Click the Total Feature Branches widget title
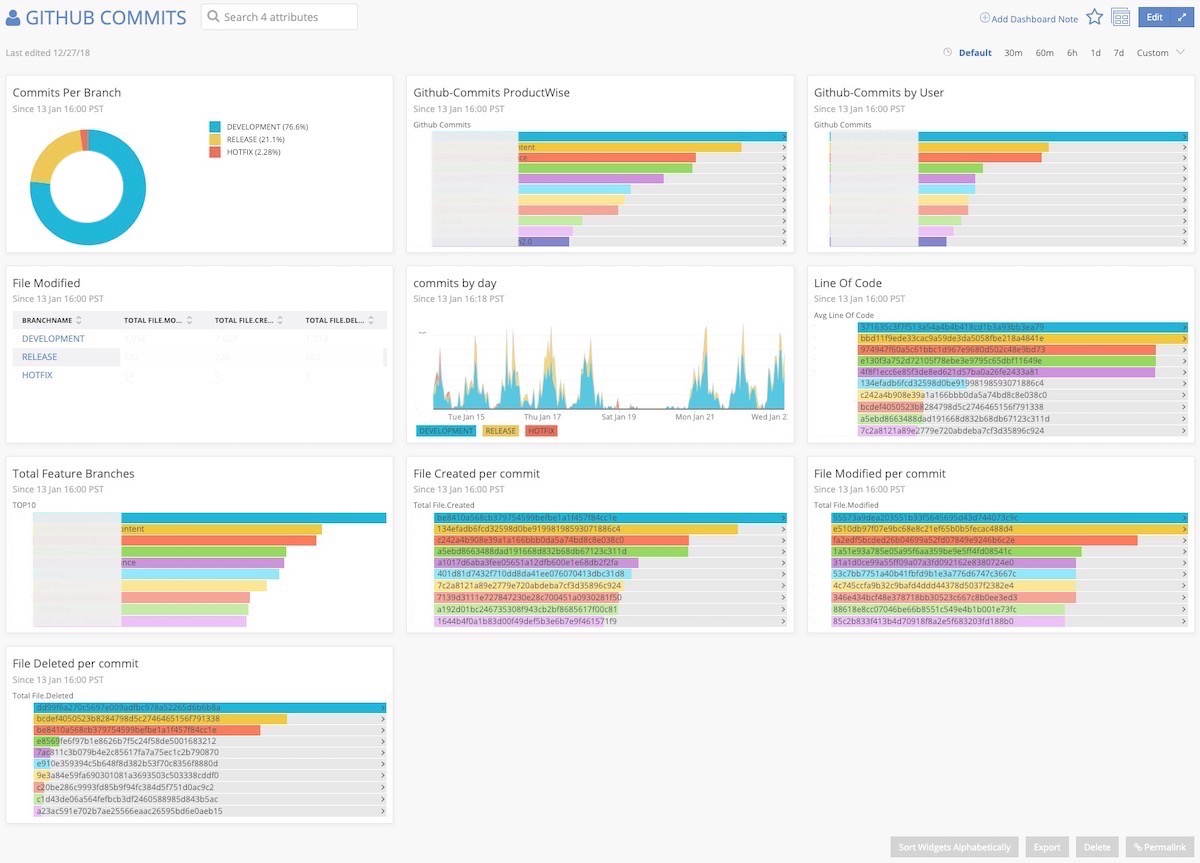The height and width of the screenshot is (863, 1200). [73, 473]
